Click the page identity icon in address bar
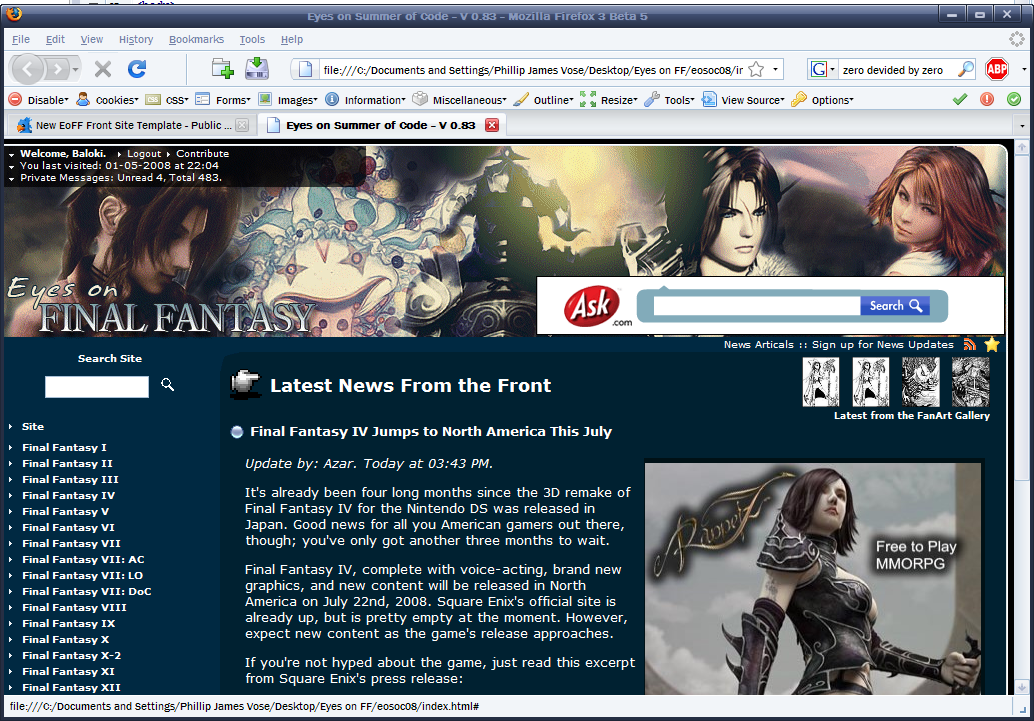The height and width of the screenshot is (721, 1034). (x=305, y=69)
